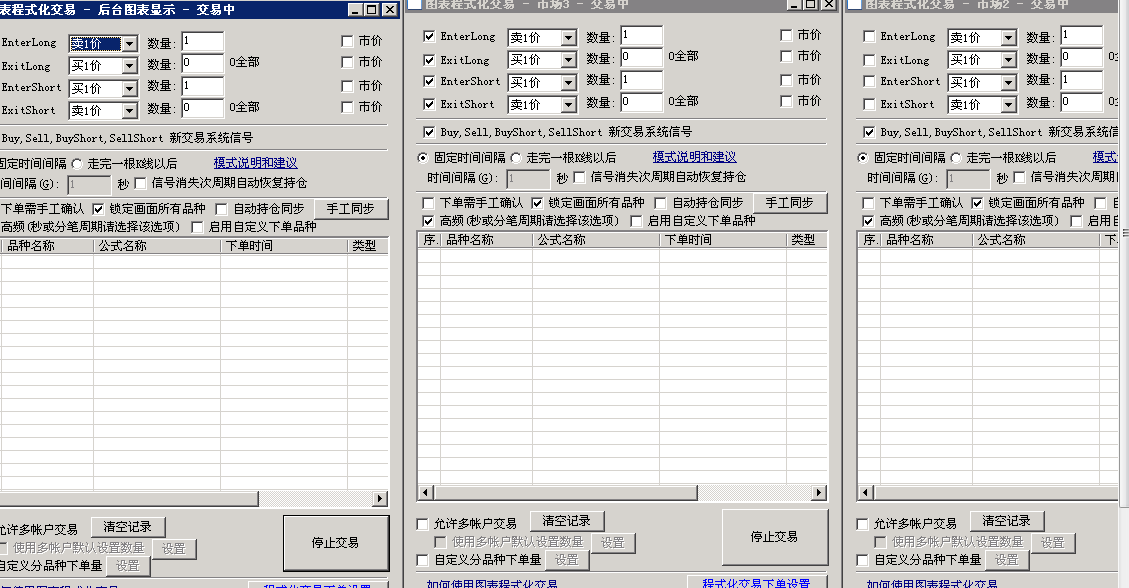This screenshot has height=588, width=1129.
Task: Click right scroll arrow in 后台图表显示 window
Action: pos(380,498)
